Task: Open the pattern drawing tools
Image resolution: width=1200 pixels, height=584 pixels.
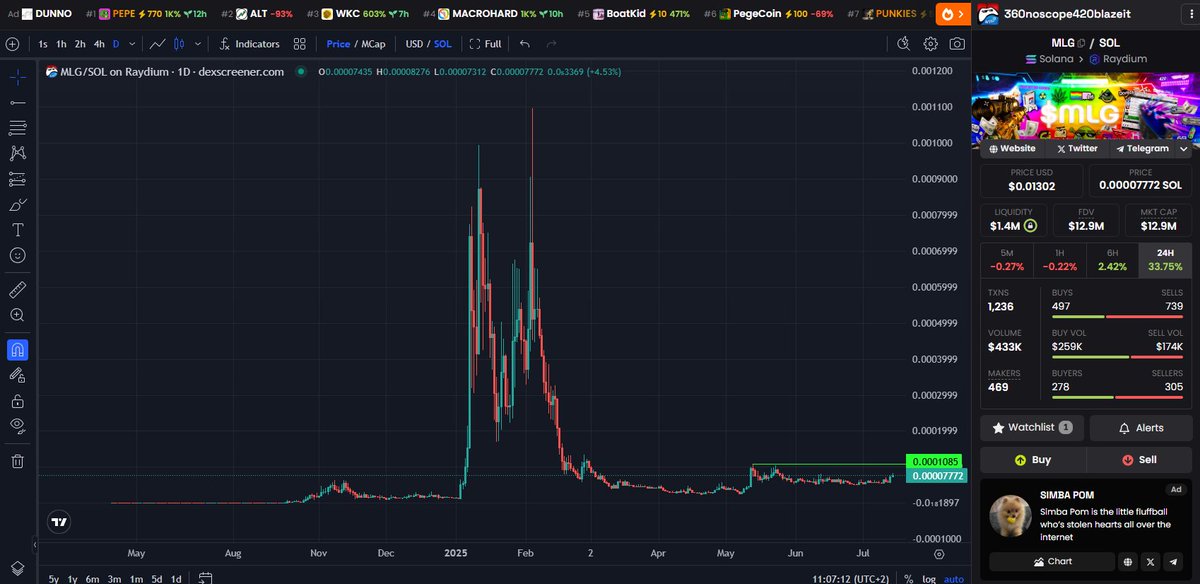Action: pyautogui.click(x=17, y=153)
